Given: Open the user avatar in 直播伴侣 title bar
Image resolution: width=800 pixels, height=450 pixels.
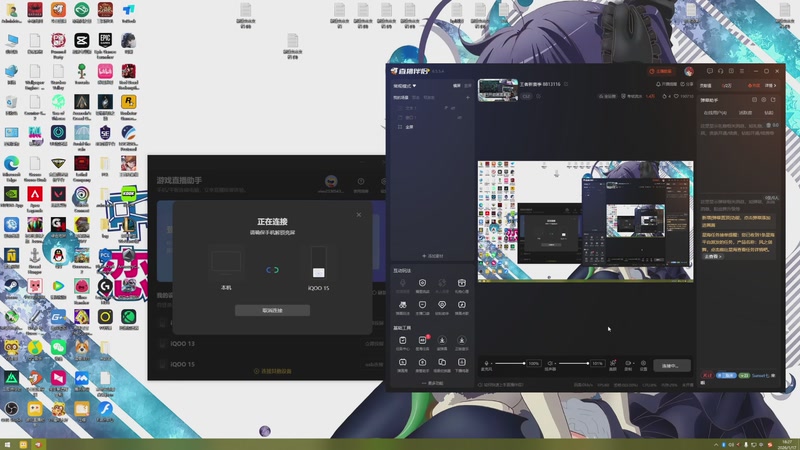Looking at the screenshot, I should point(689,71).
